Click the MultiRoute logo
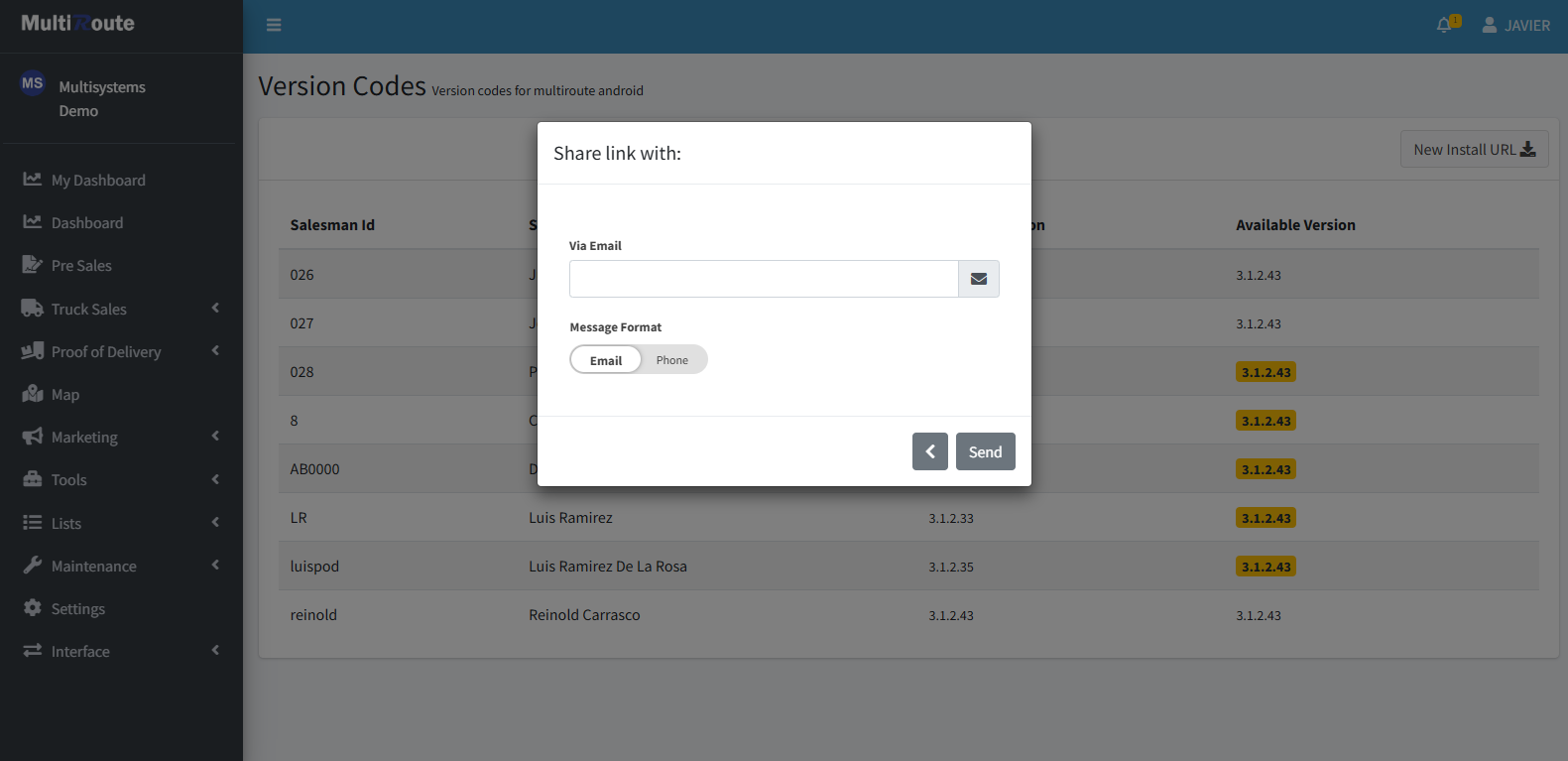The height and width of the screenshot is (761, 1568). [78, 23]
